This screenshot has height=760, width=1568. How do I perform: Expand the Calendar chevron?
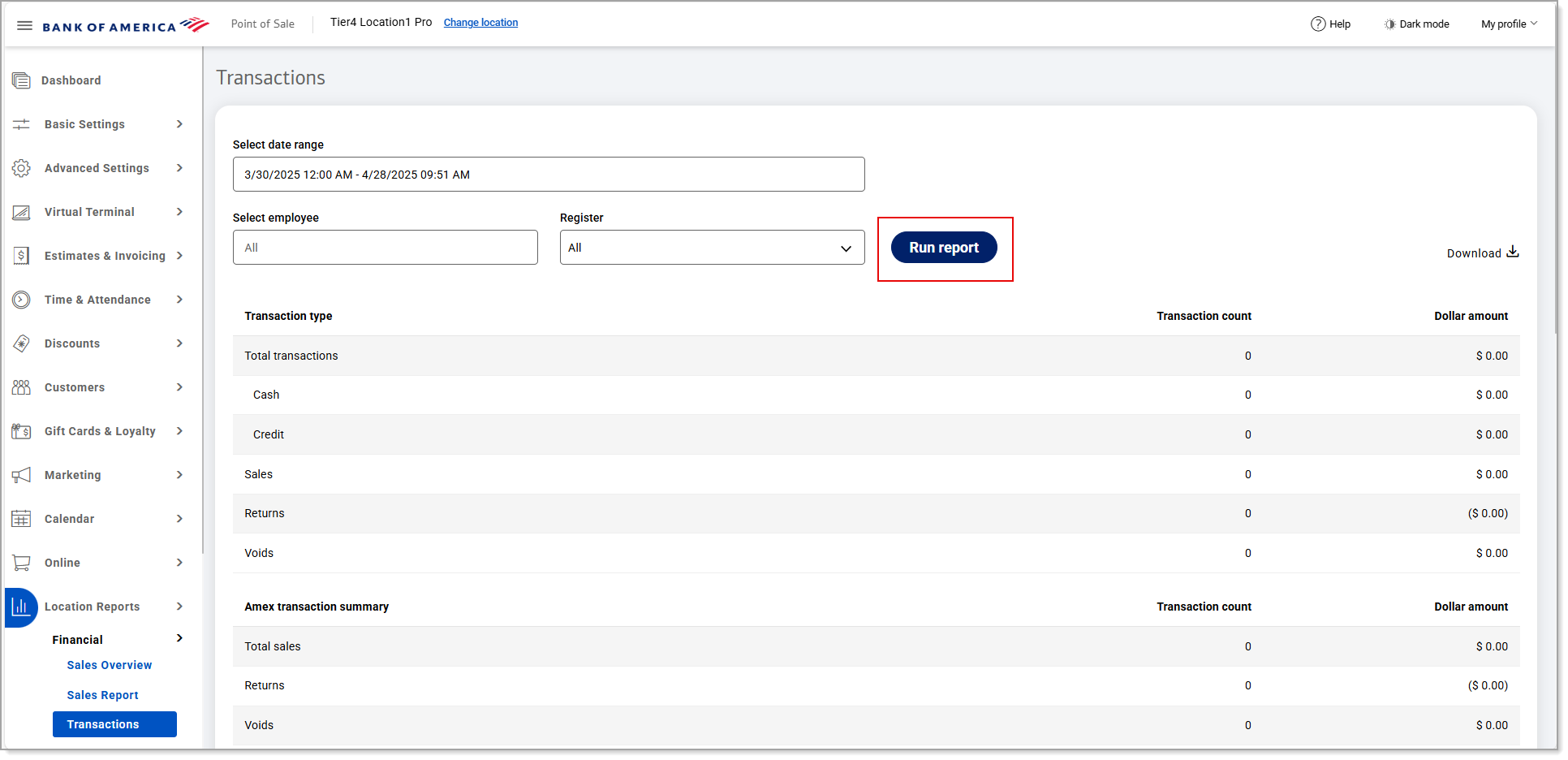[x=179, y=519]
